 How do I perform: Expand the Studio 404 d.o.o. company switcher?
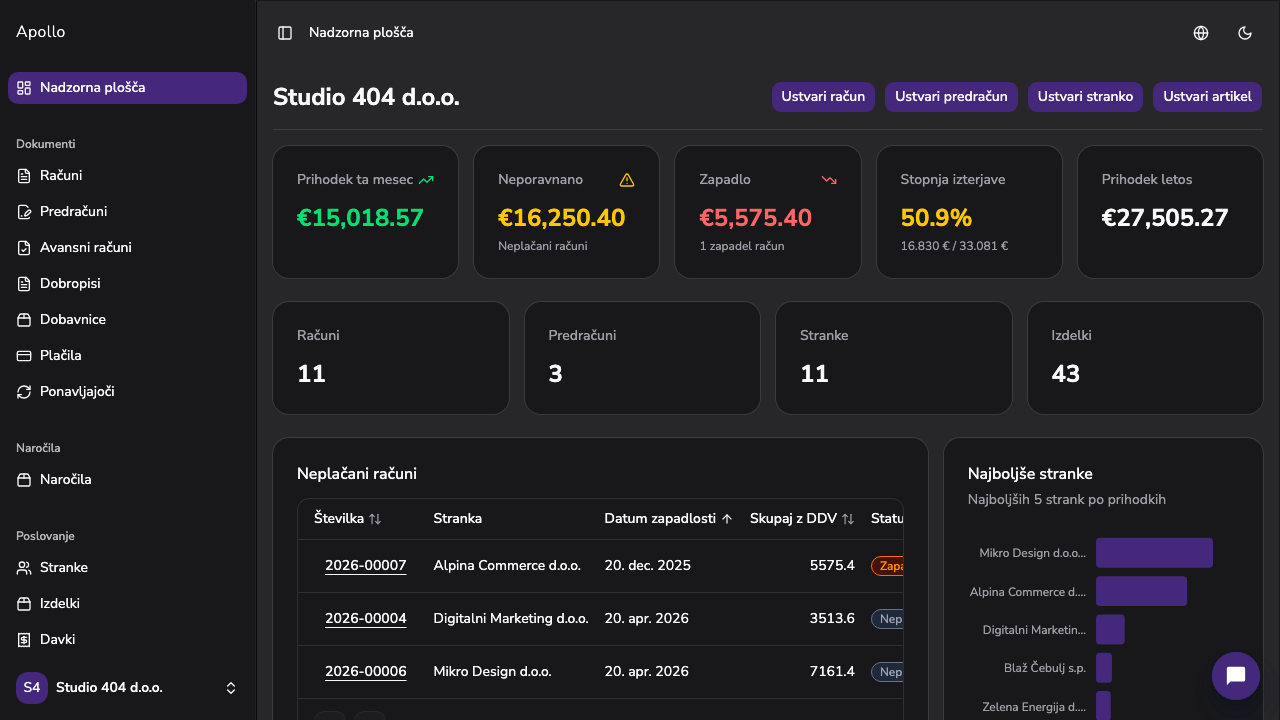(127, 688)
